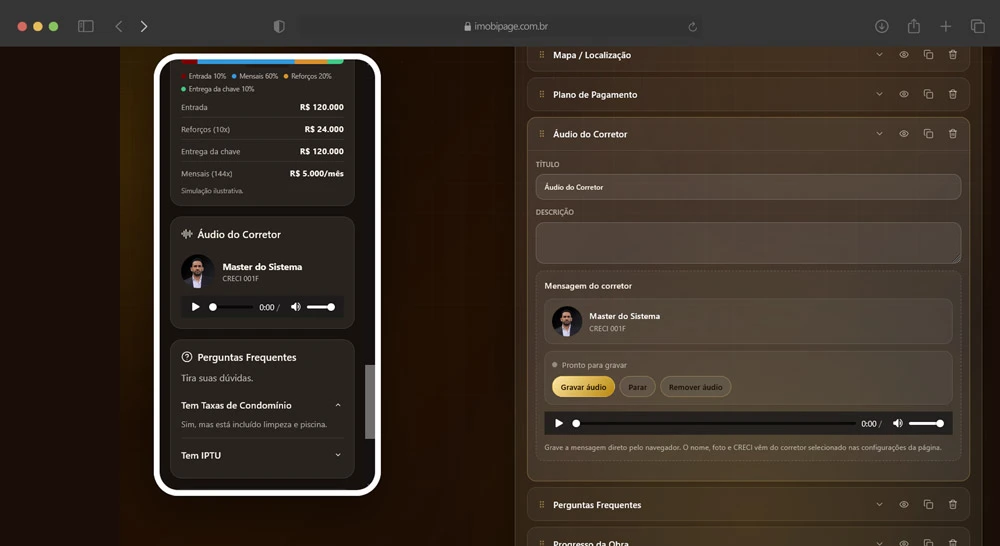Grab the drag handle of Perguntas Frequentes section
The image size is (1000, 546).
[541, 505]
